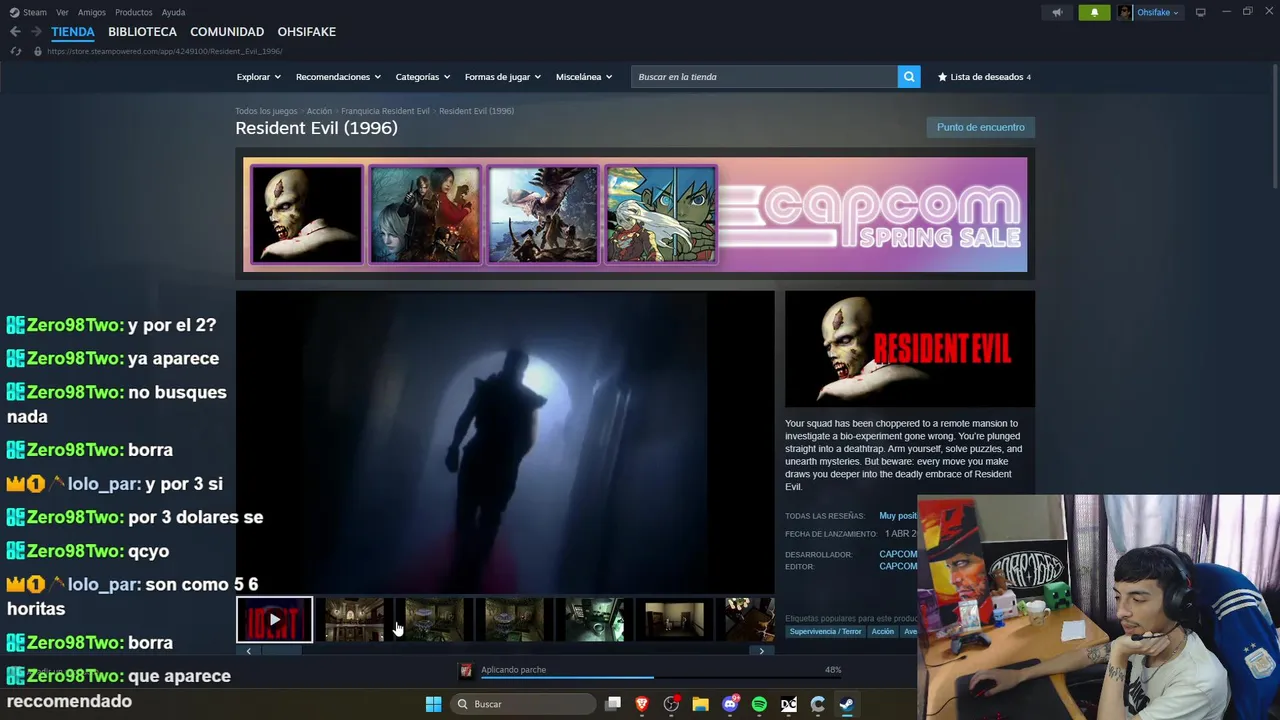
Task: Follow the Acción breadcrumb
Action: [319, 111]
